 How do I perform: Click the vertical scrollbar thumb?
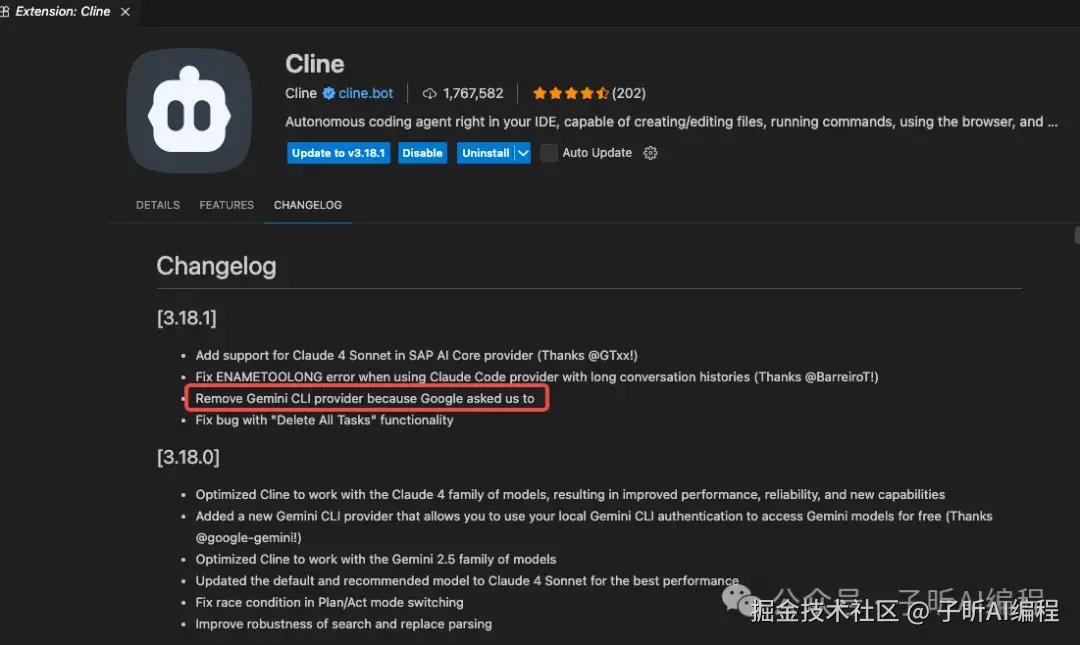pyautogui.click(x=1077, y=235)
